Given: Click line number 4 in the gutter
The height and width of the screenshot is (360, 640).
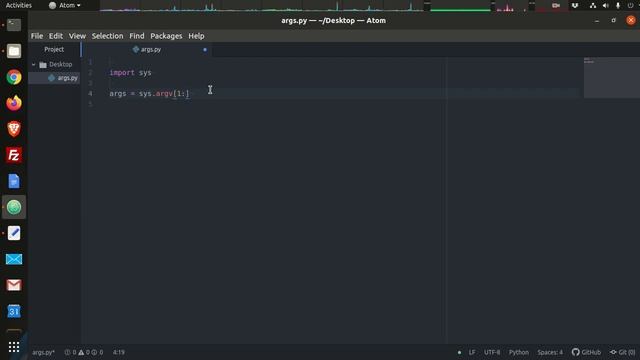Looking at the screenshot, I should pos(90,94).
